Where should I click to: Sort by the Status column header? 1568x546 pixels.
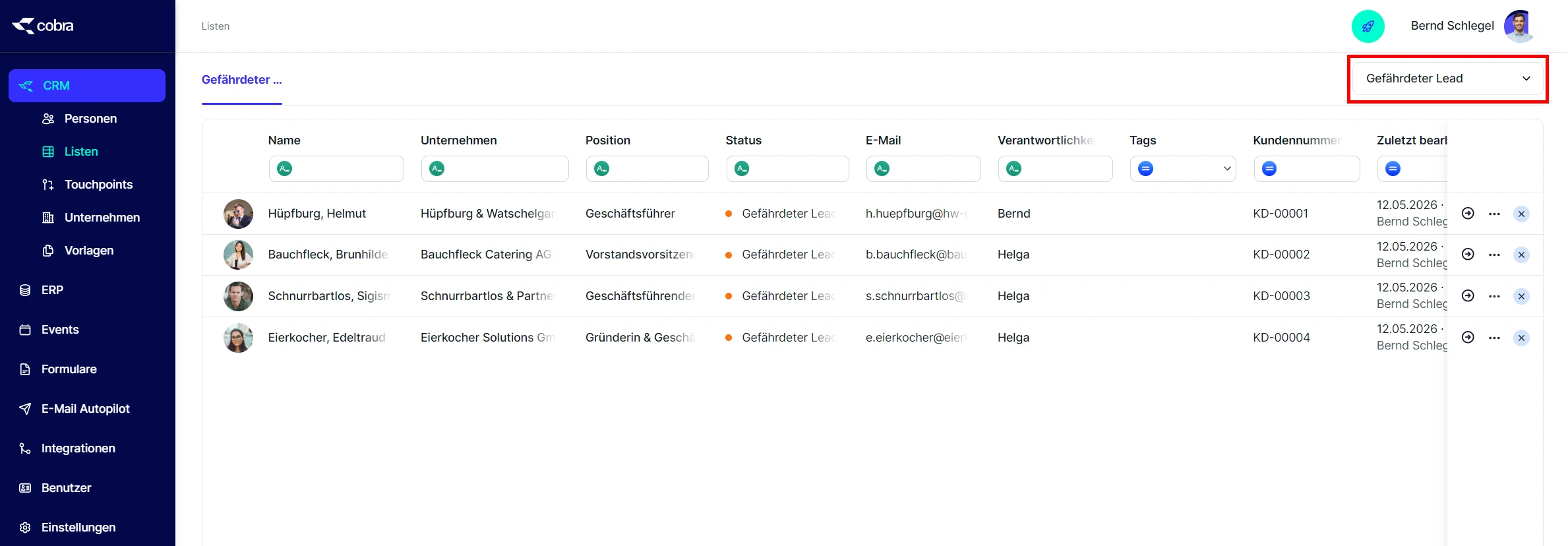(743, 140)
